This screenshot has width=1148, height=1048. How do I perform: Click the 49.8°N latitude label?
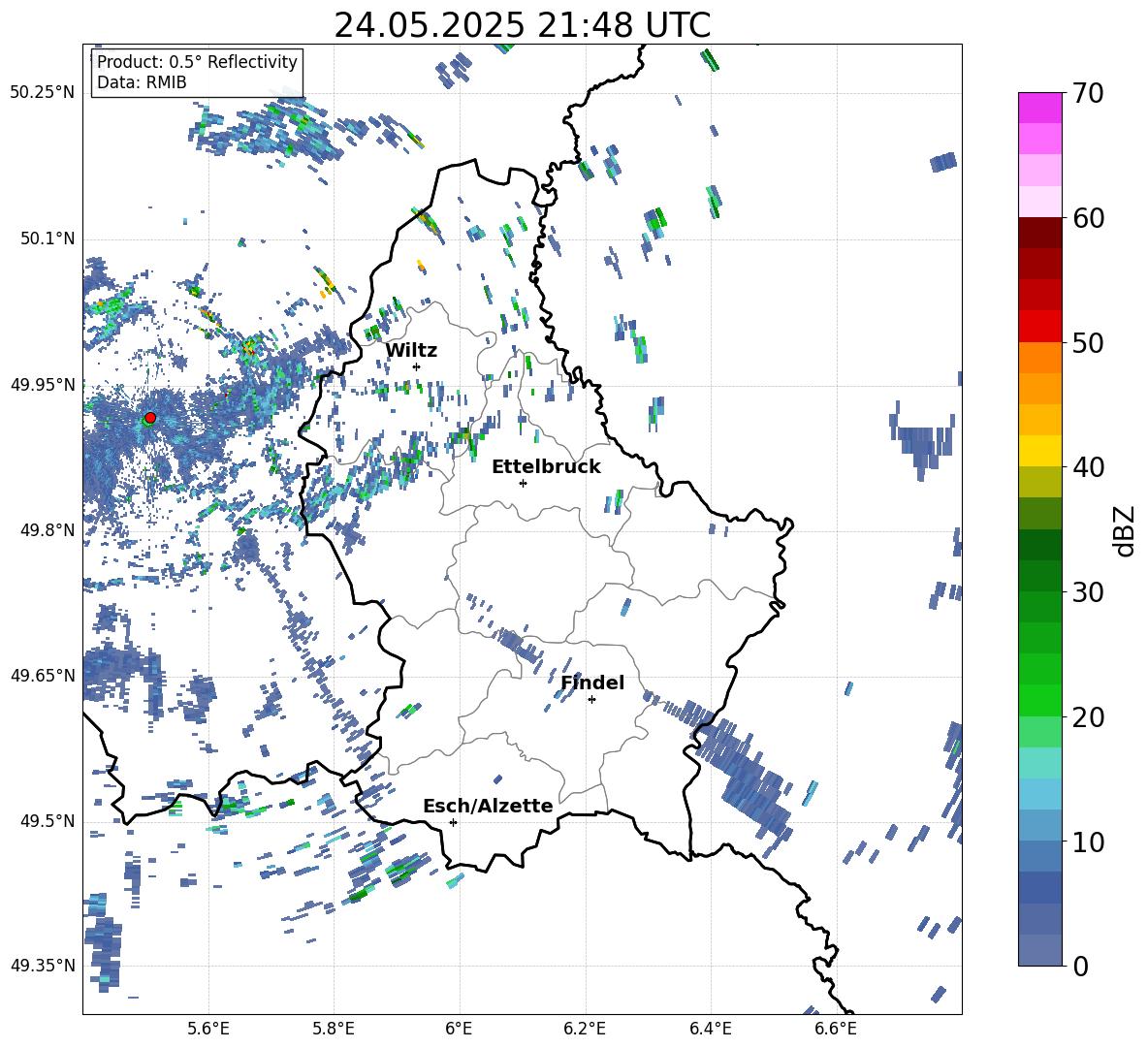pyautogui.click(x=47, y=530)
